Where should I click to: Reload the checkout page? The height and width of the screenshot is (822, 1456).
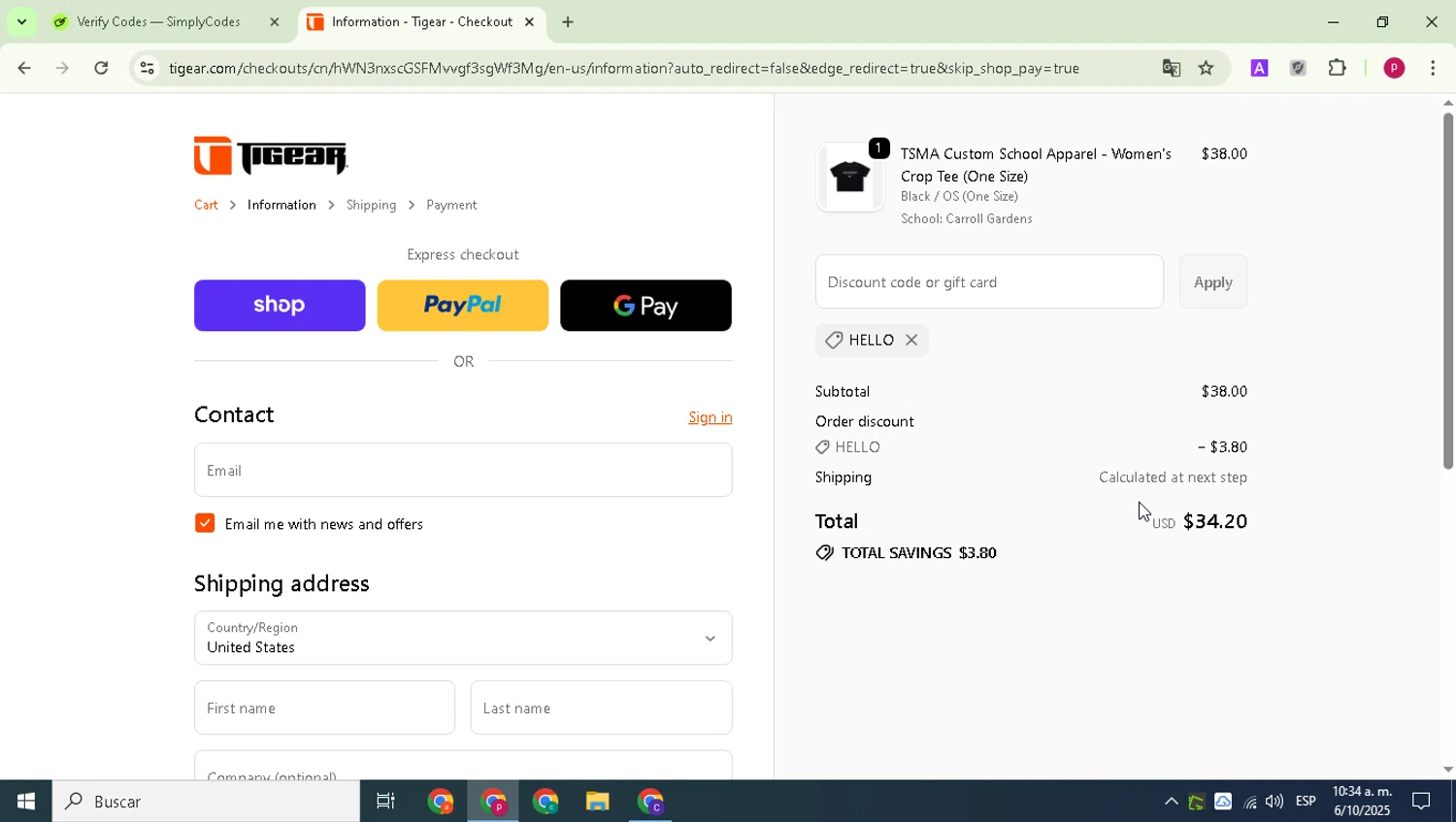[101, 68]
